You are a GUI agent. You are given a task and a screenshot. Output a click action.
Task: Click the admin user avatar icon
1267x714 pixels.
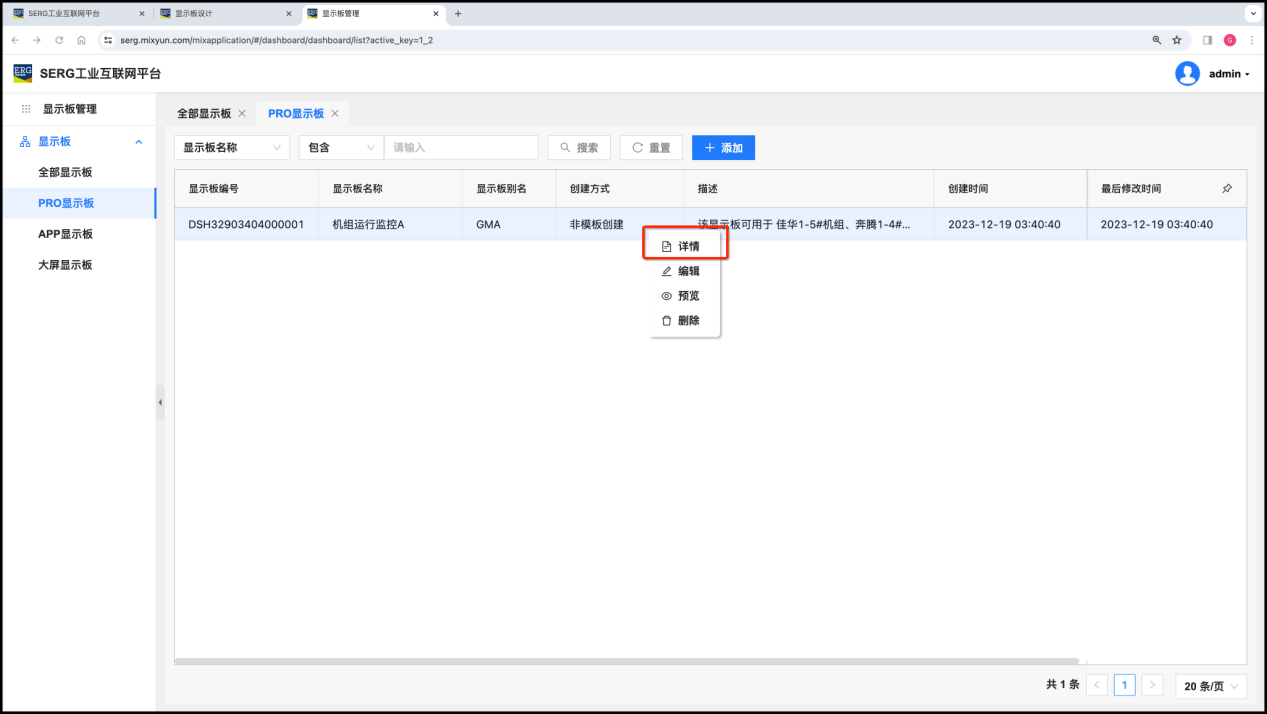click(1187, 74)
